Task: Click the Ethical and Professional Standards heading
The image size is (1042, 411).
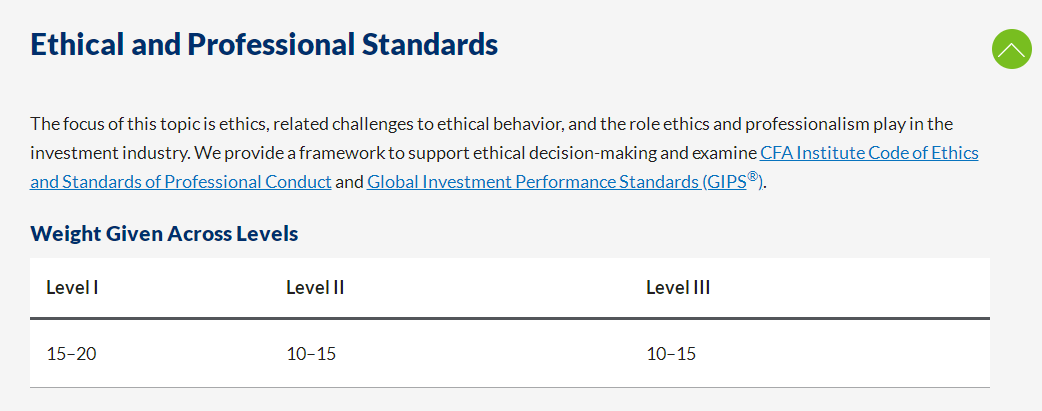Action: (x=264, y=45)
